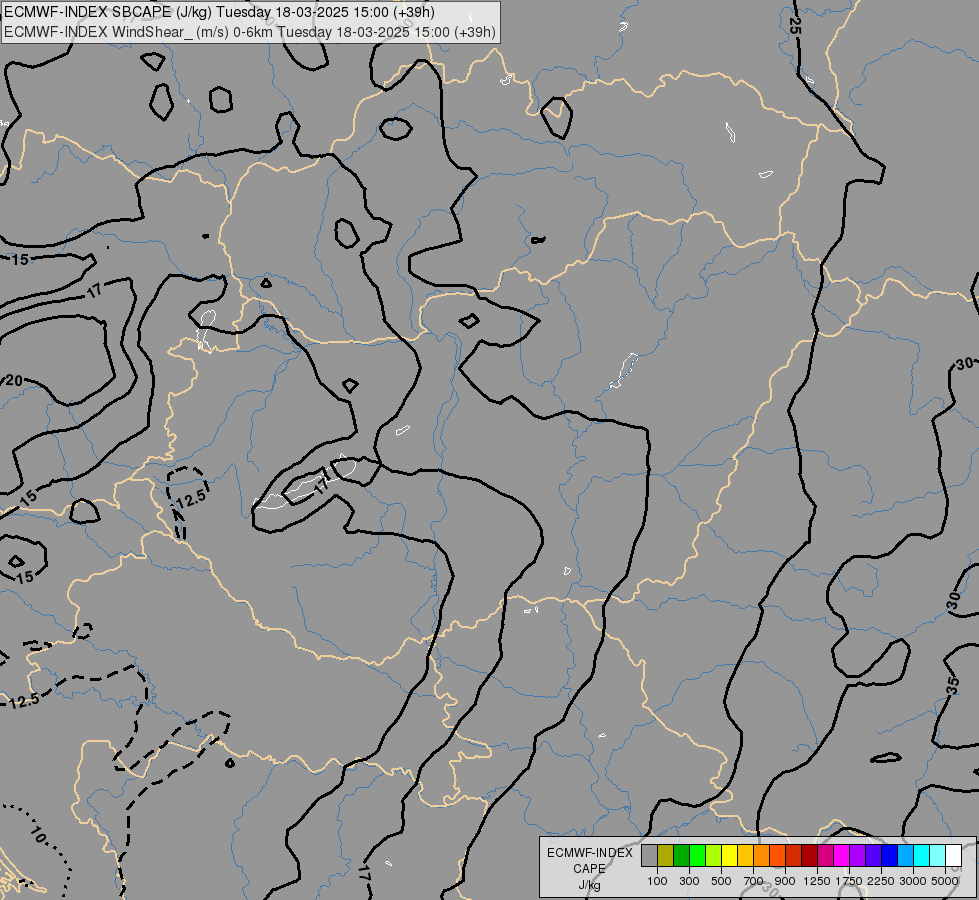The height and width of the screenshot is (900, 979).
Task: Click the legend value 700
Action: tap(754, 881)
